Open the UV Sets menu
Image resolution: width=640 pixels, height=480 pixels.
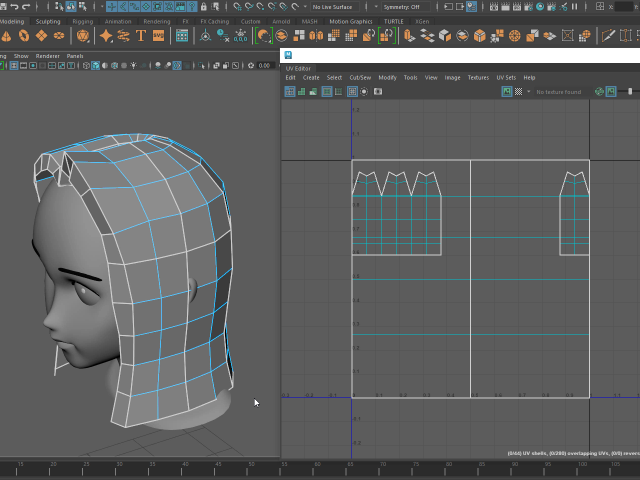pos(506,77)
